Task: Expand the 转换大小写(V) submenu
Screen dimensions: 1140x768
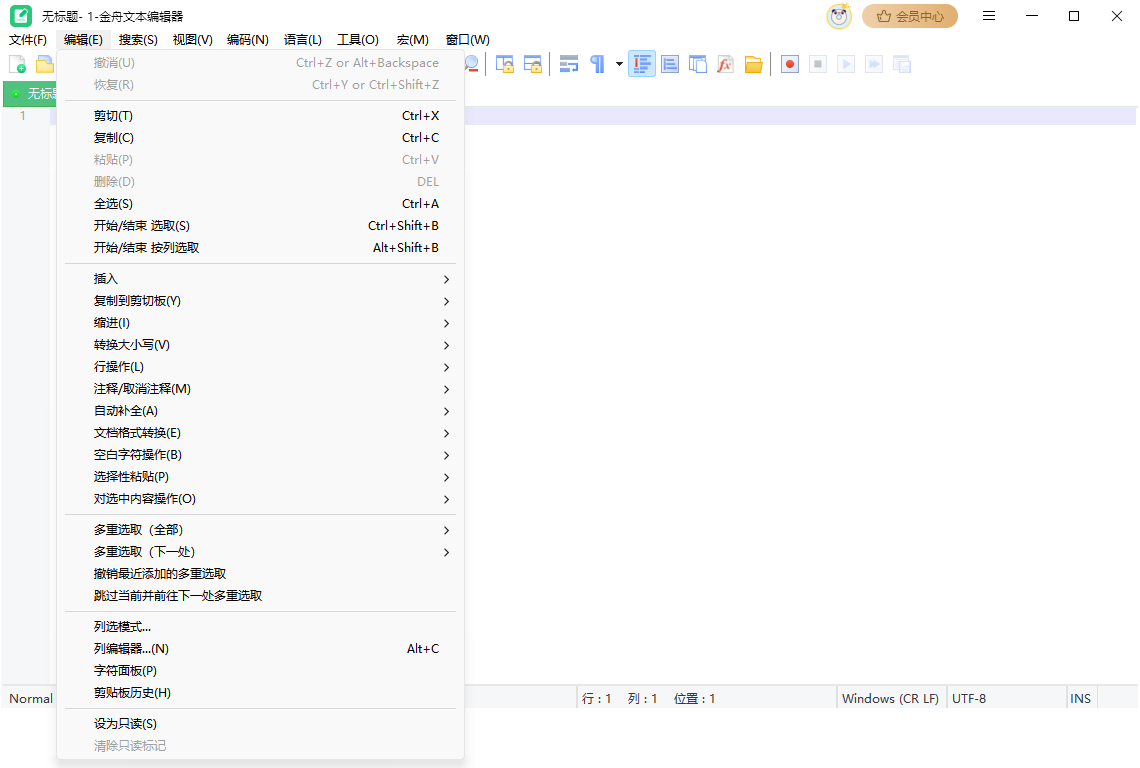Action: [260, 345]
